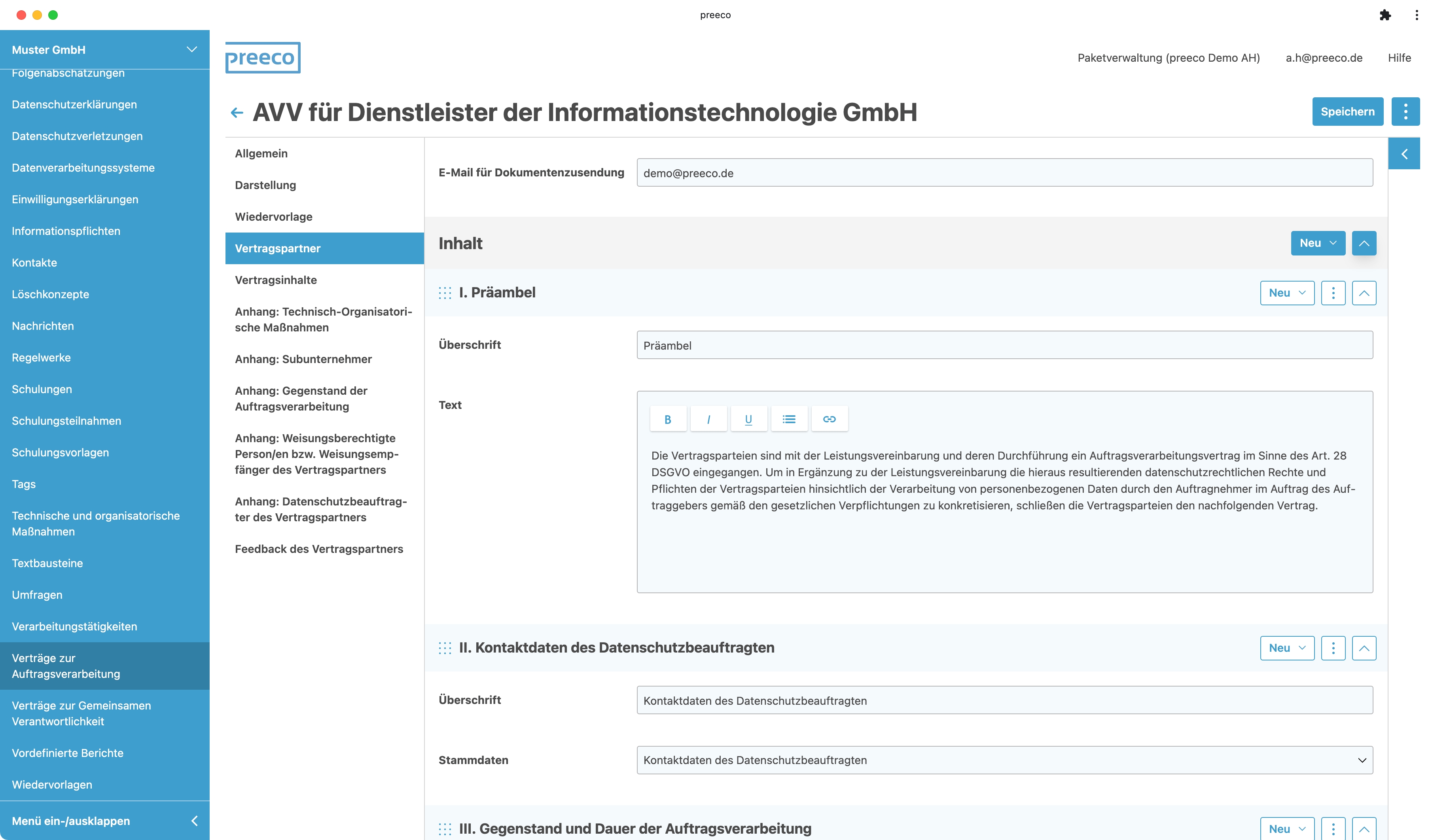Click drag handle of I. Präambel section

(445, 293)
